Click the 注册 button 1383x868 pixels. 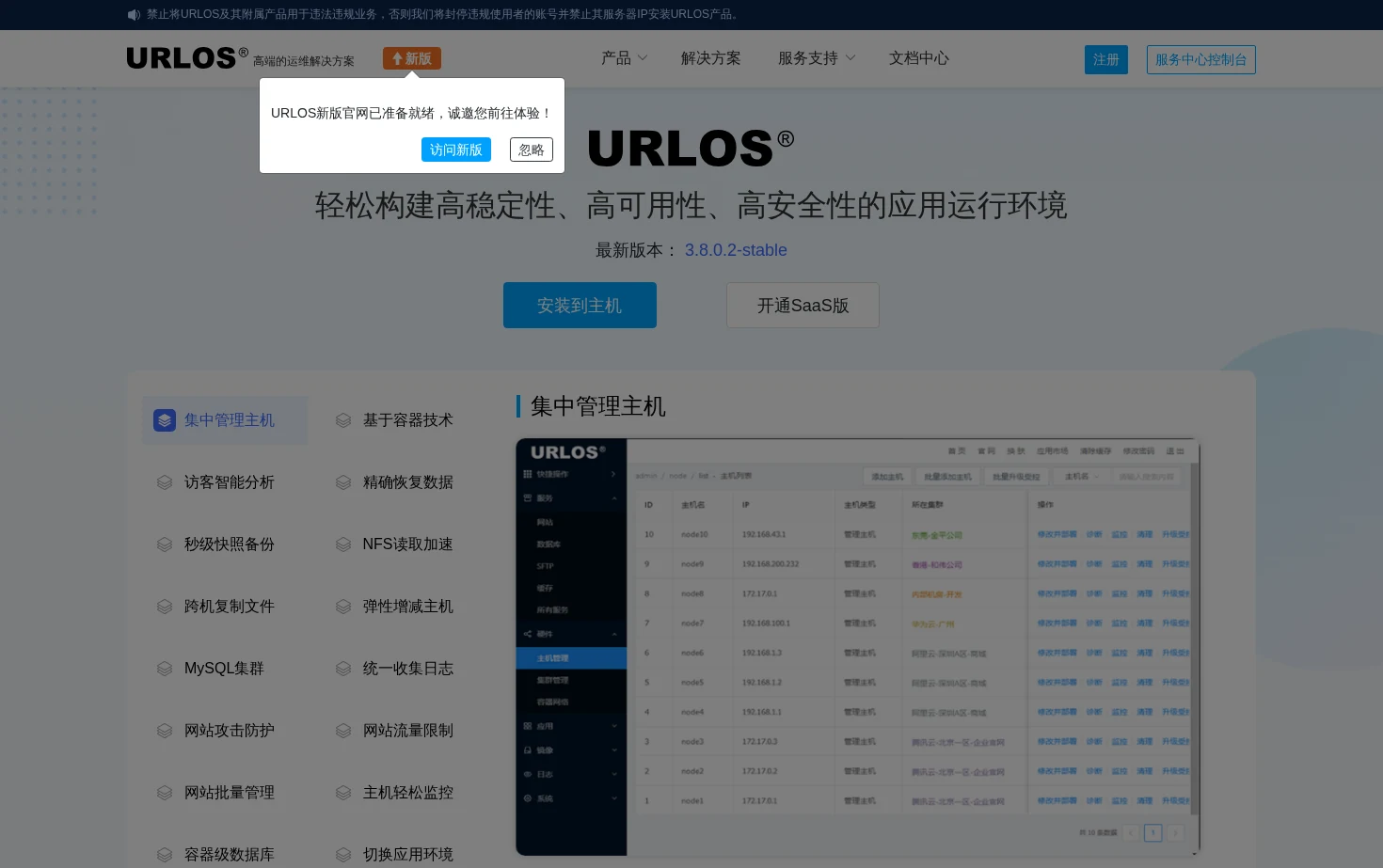(x=1106, y=59)
